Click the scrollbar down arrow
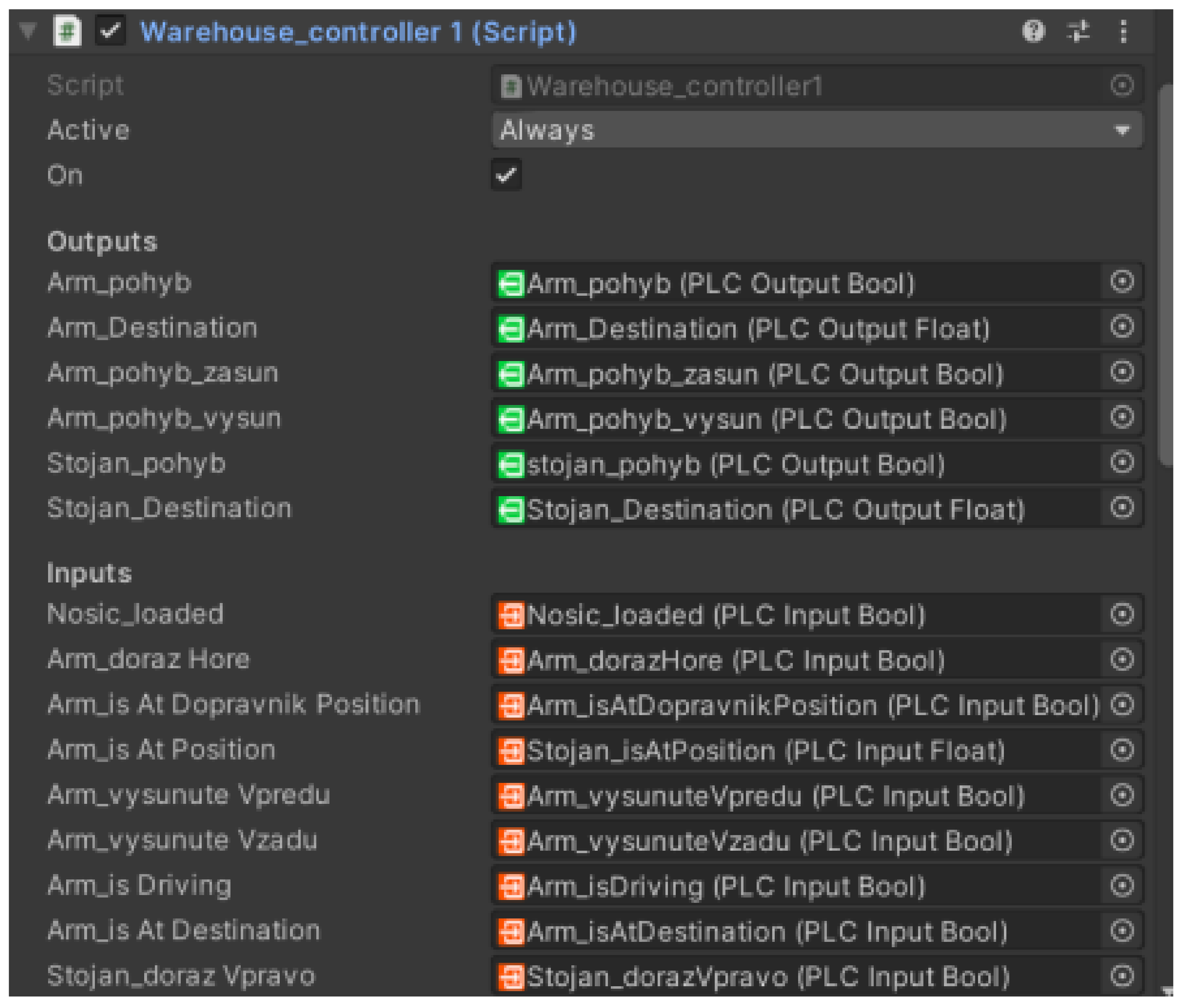 (1167, 992)
